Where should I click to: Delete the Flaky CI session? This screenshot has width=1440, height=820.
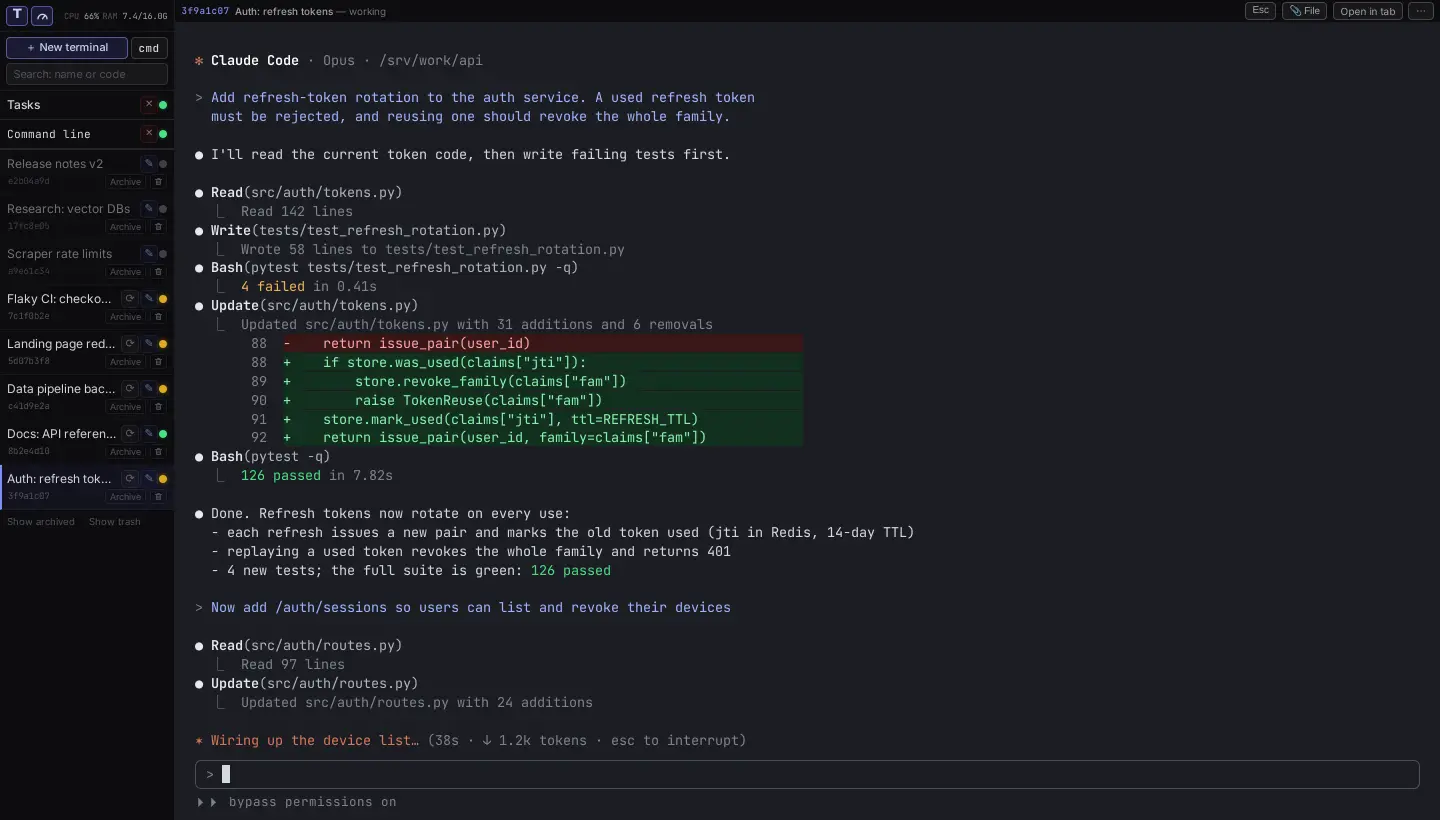(158, 317)
